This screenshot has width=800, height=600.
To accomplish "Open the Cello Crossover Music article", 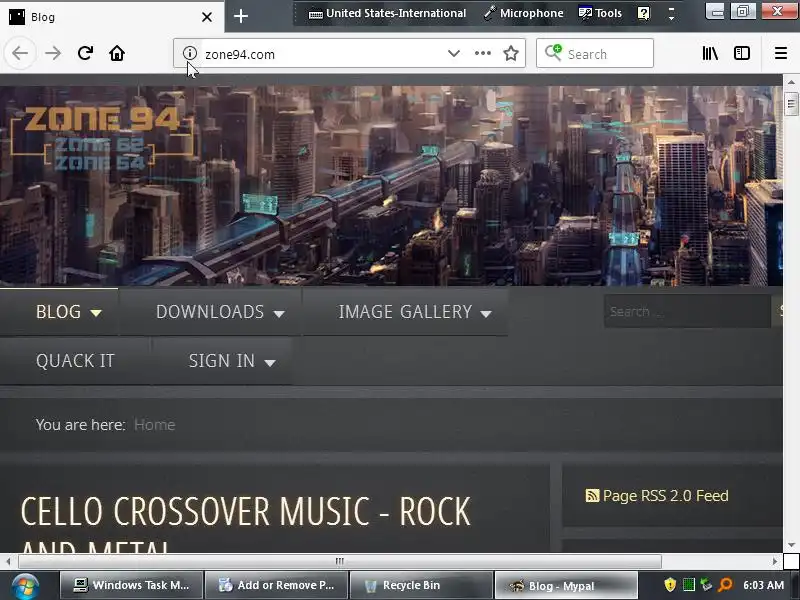I will tap(245, 523).
